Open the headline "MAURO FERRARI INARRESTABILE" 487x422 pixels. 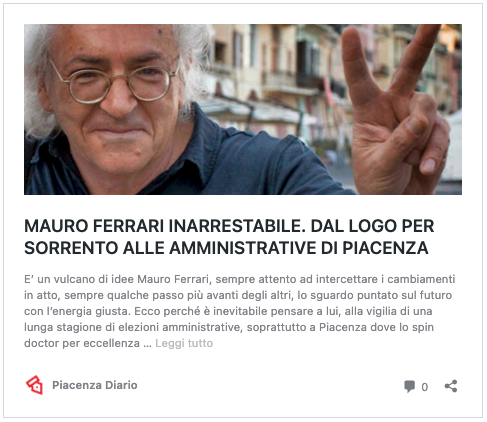click(164, 226)
